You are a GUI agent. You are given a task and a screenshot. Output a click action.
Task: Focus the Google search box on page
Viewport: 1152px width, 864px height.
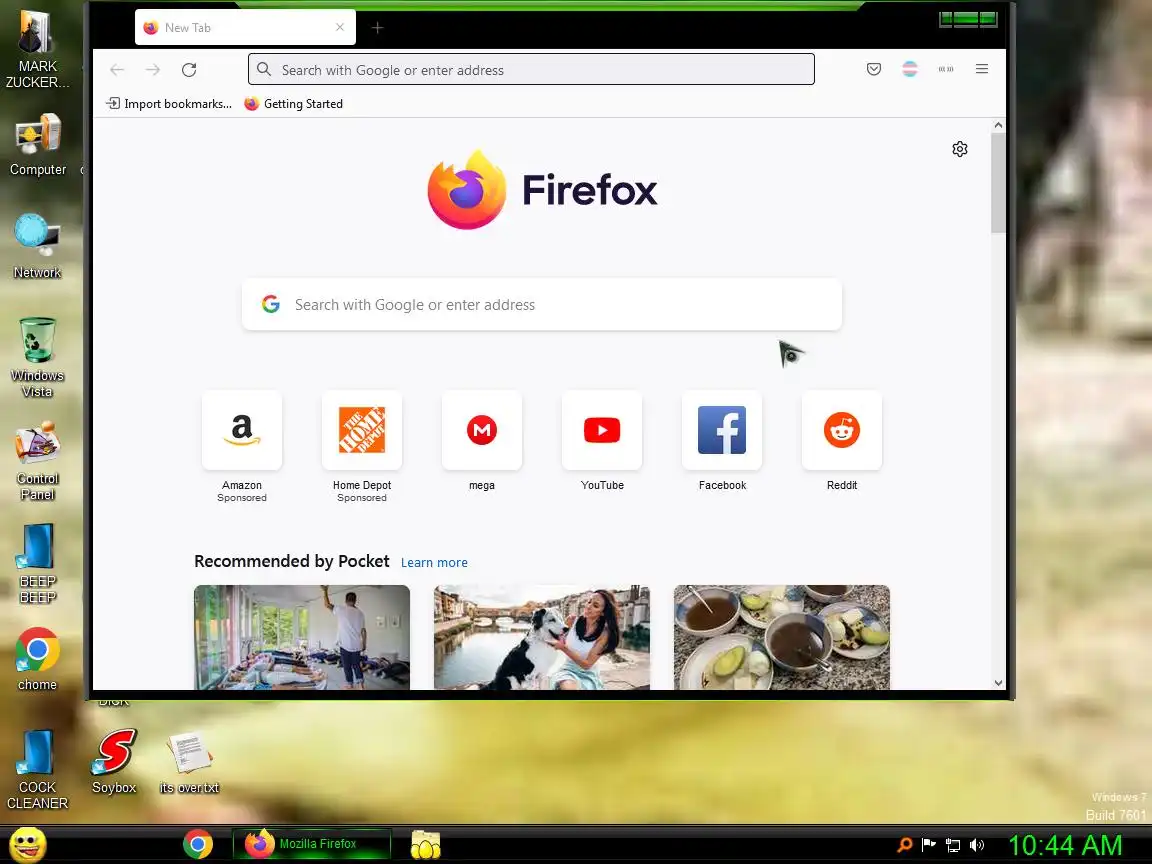(x=541, y=304)
